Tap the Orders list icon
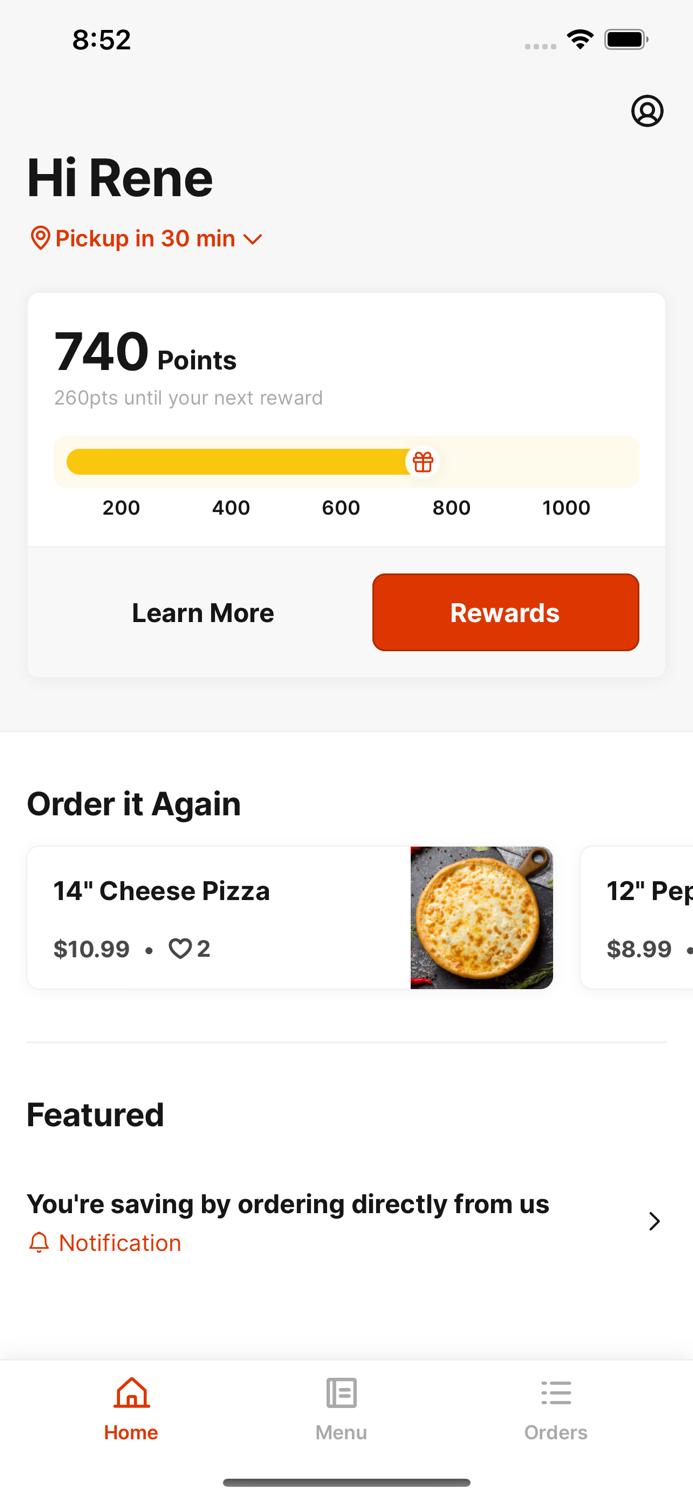 click(556, 1391)
